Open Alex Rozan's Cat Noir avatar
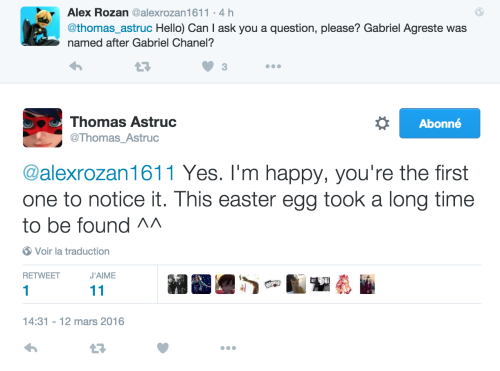Image resolution: width=500 pixels, height=371 pixels. 40,26
